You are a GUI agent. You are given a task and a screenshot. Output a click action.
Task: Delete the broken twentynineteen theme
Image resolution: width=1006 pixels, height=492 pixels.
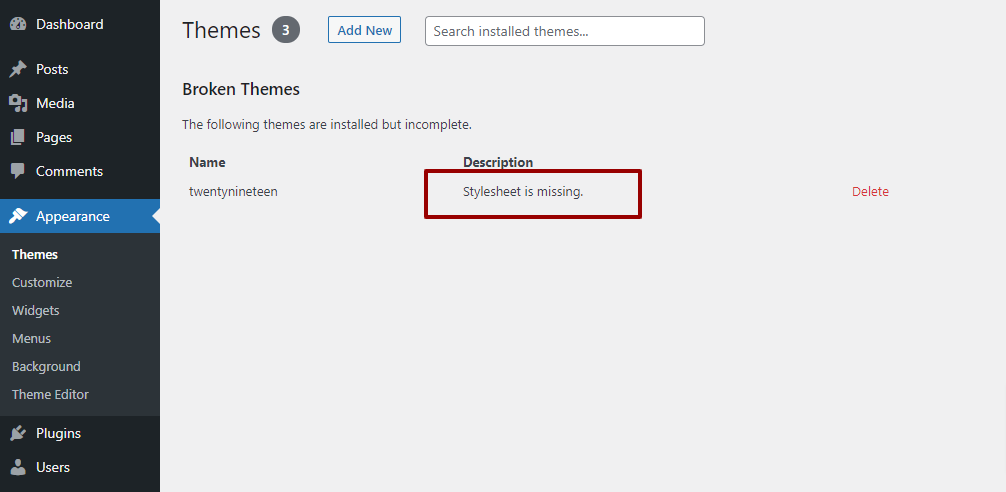pyautogui.click(x=870, y=192)
